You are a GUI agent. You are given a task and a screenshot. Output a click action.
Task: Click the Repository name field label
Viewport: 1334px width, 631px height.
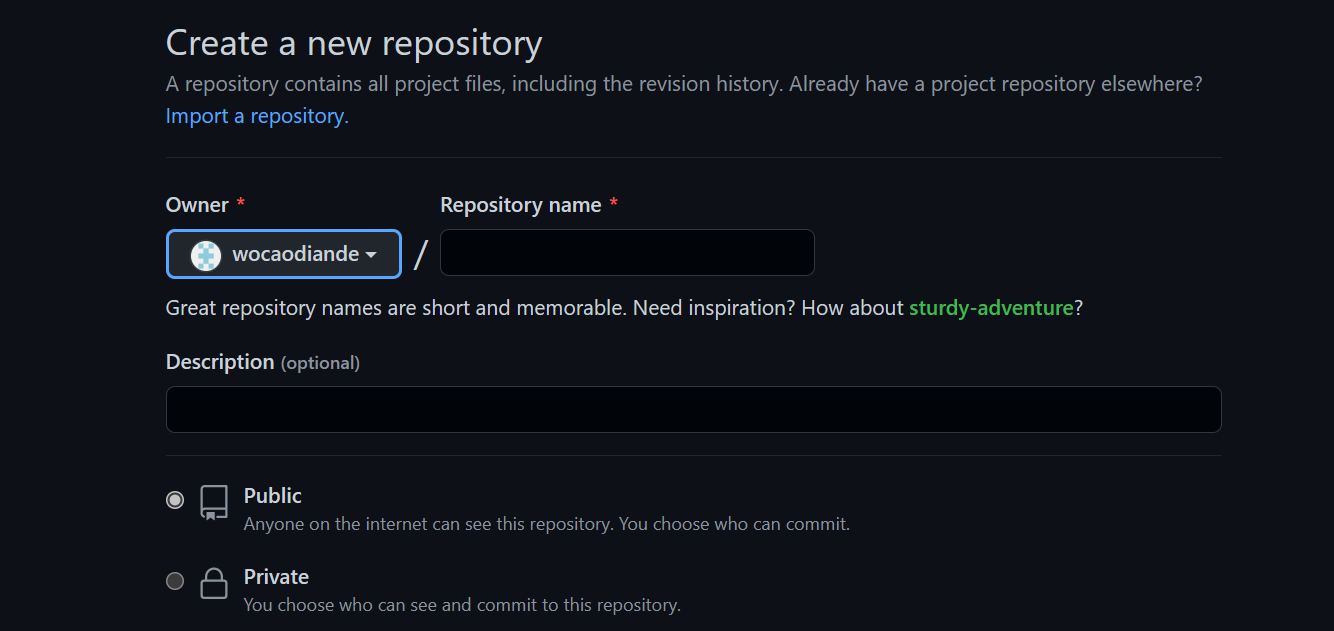(520, 205)
